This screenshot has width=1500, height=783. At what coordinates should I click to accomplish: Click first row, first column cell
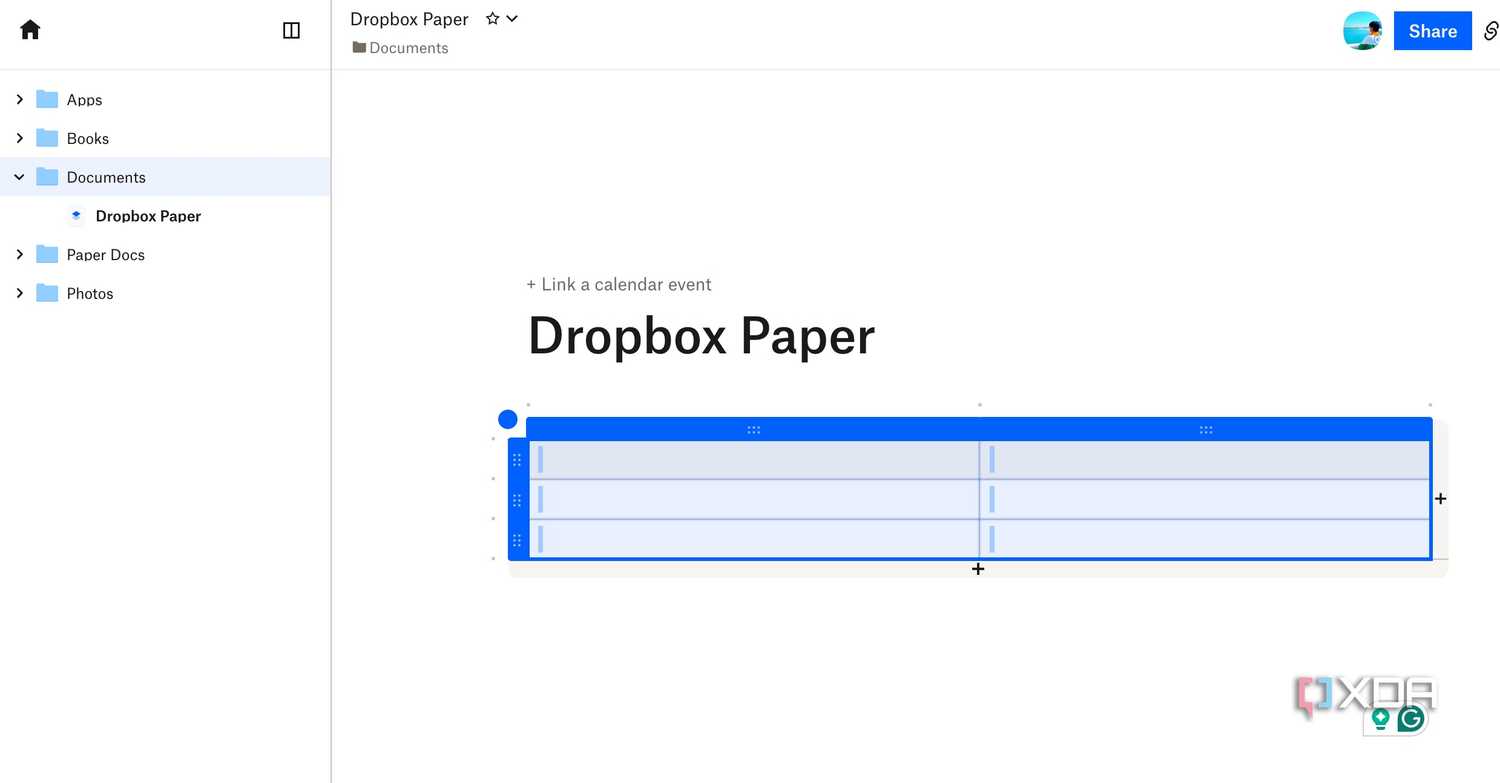coord(754,460)
